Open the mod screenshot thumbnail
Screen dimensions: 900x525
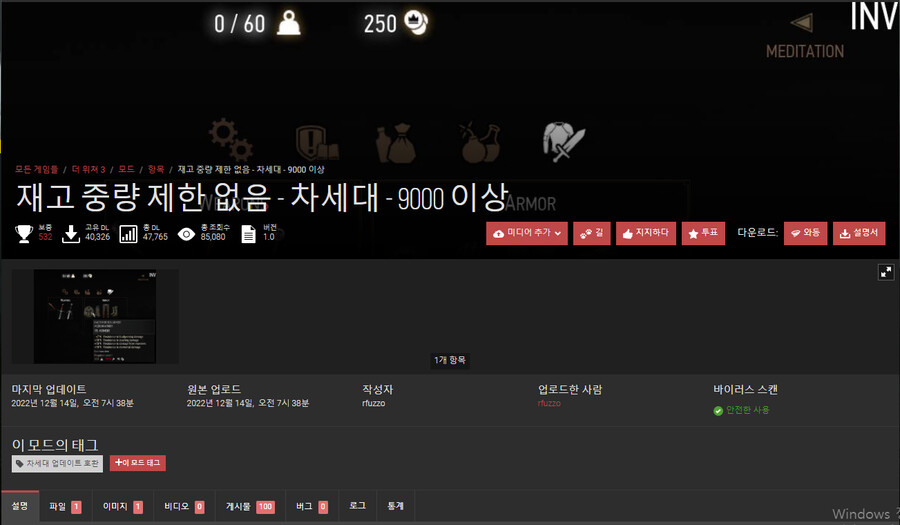[95, 317]
